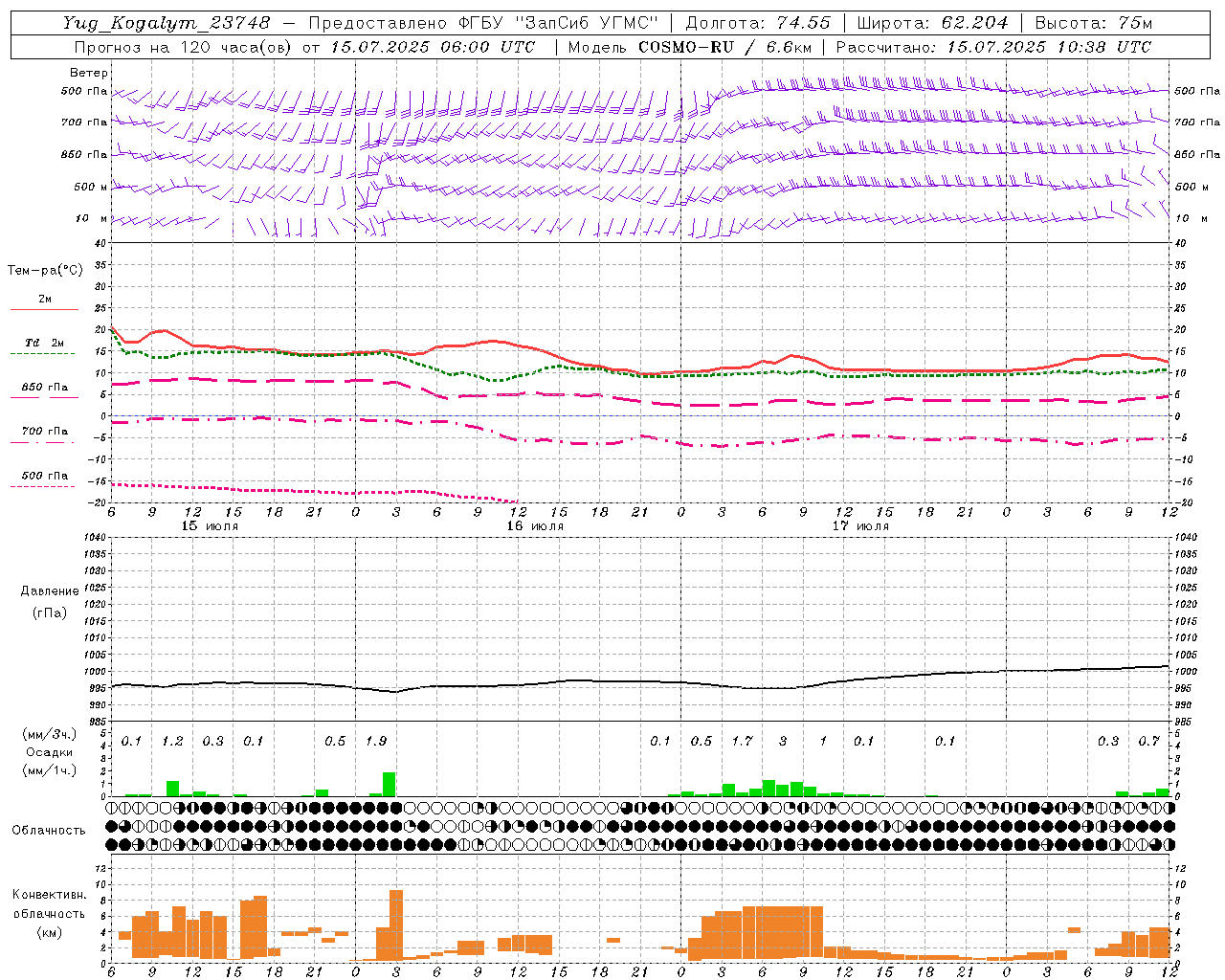Click the Облачность cloud cover label

pos(48,831)
